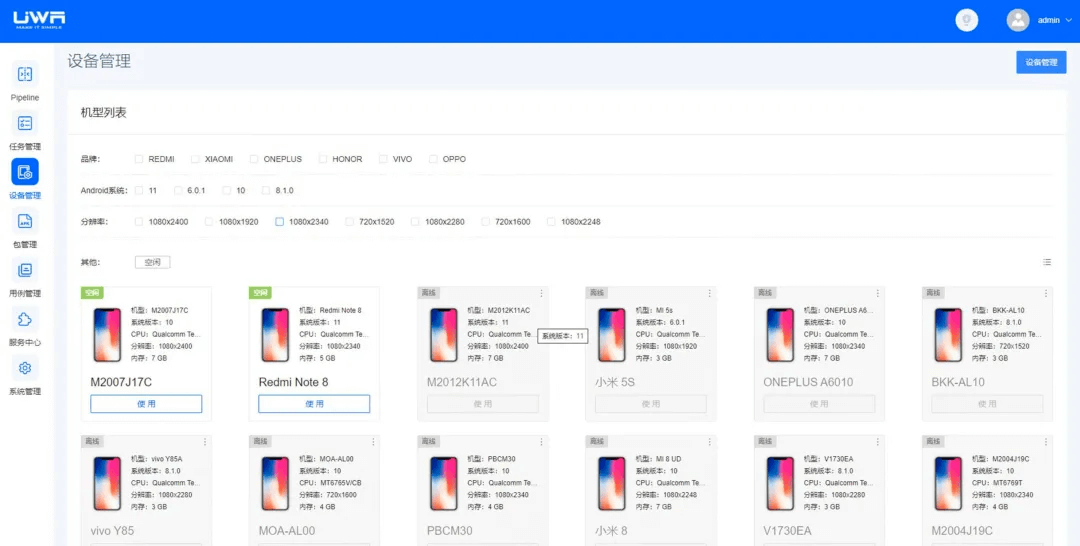Open the 用例管理 sidebar icon
This screenshot has height=546, width=1080.
coord(25,269)
